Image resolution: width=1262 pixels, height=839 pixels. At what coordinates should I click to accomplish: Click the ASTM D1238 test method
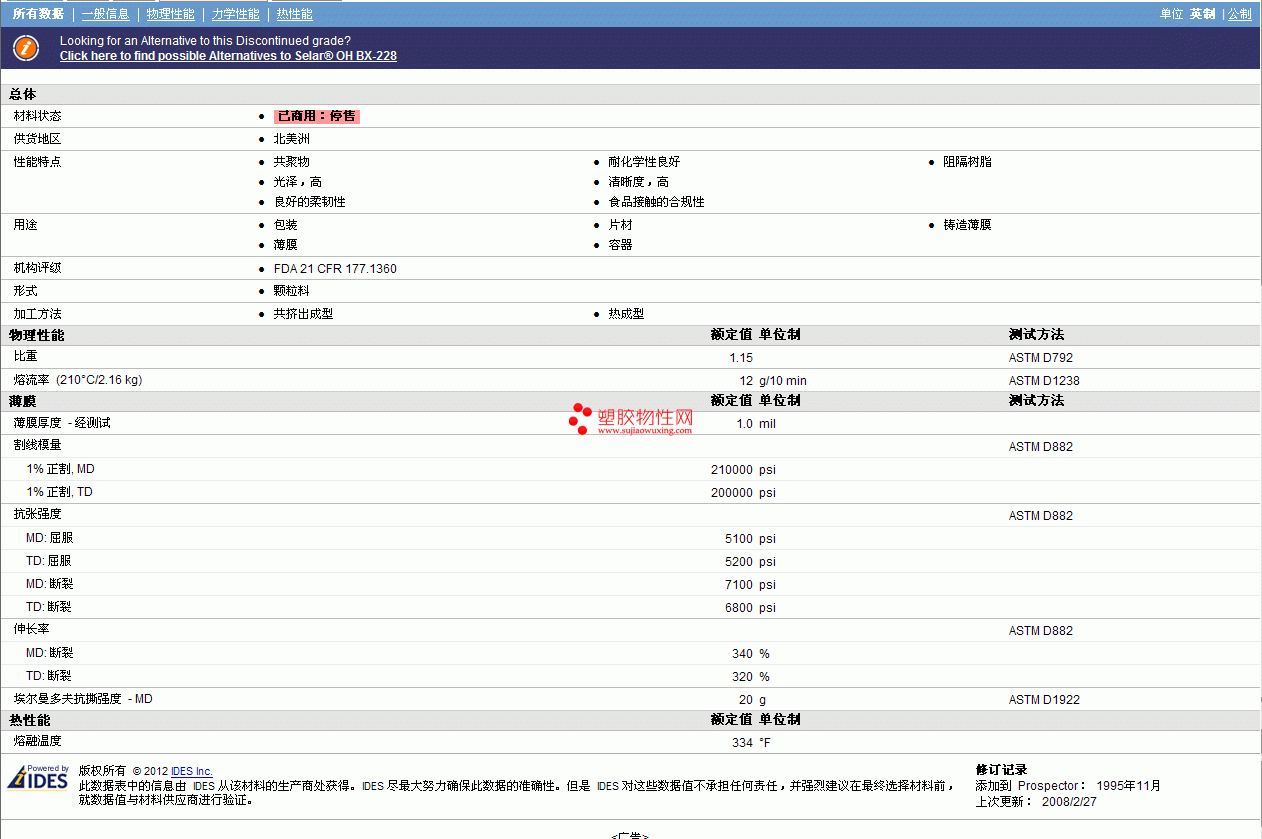[x=1044, y=381]
